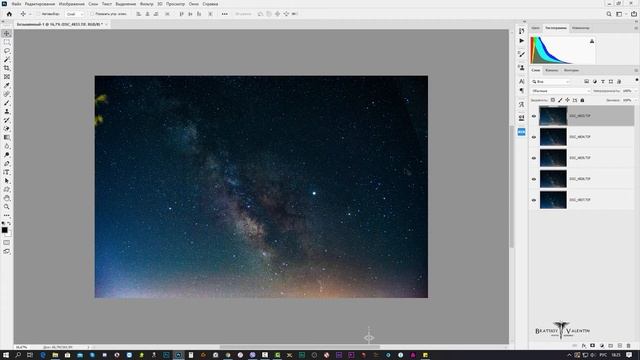This screenshot has width=640, height=360.
Task: Click the Home icon in options bar
Action: [x=9, y=14]
